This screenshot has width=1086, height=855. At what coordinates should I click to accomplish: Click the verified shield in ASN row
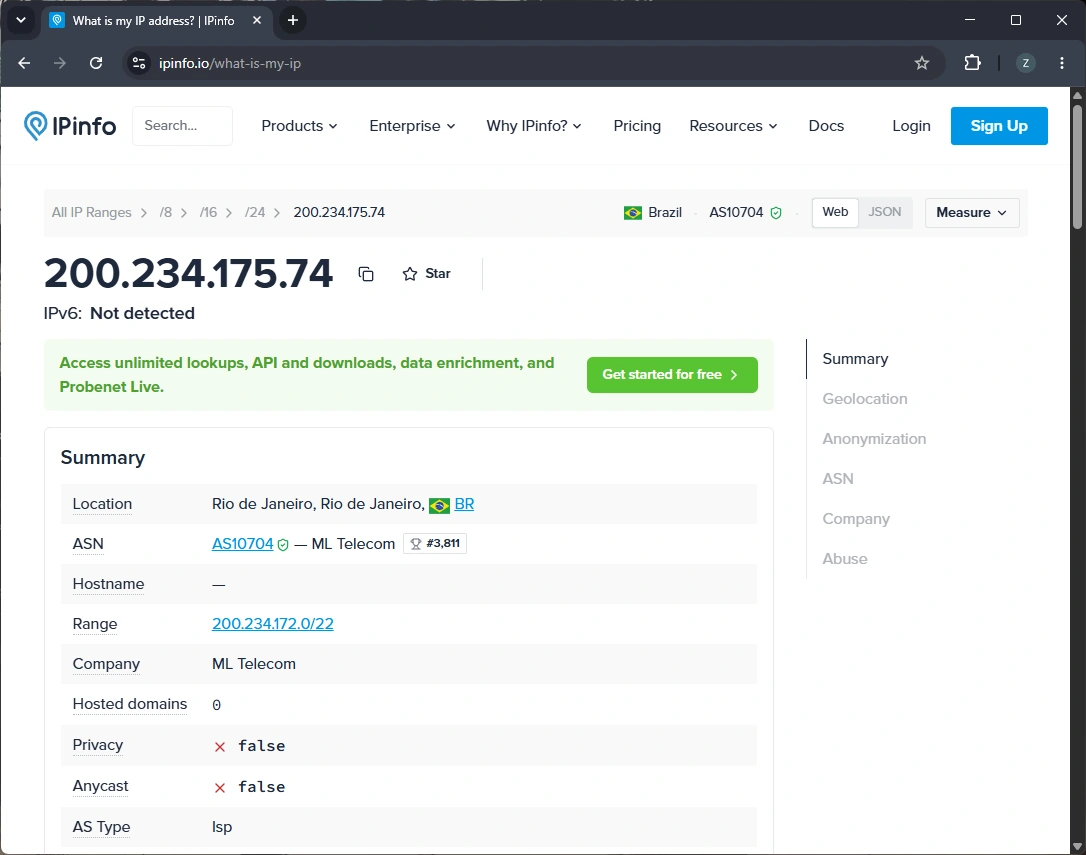click(x=283, y=545)
